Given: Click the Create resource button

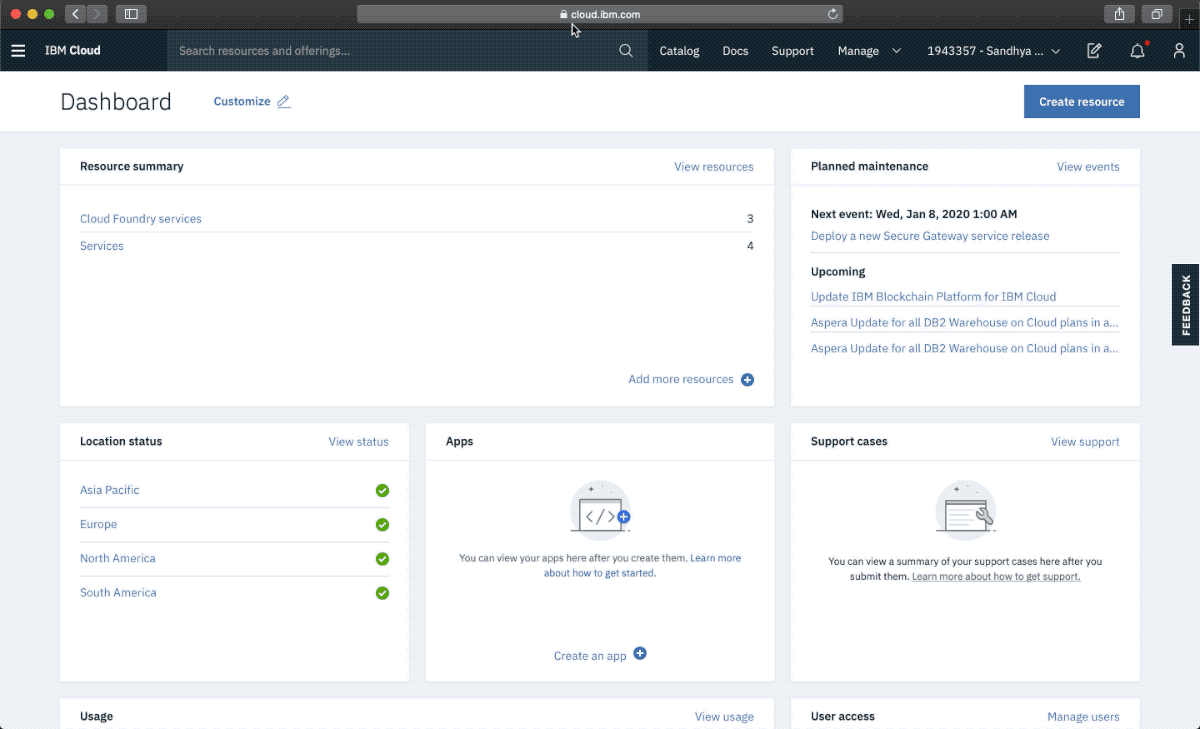Looking at the screenshot, I should tap(1081, 101).
